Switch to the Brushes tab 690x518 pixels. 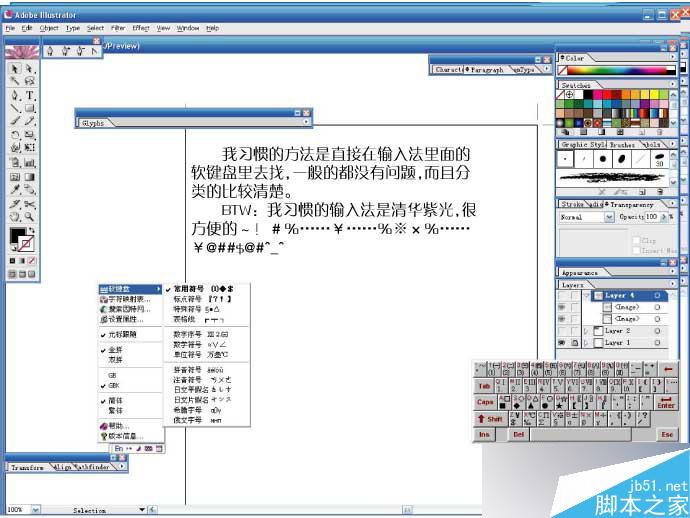(x=622, y=144)
